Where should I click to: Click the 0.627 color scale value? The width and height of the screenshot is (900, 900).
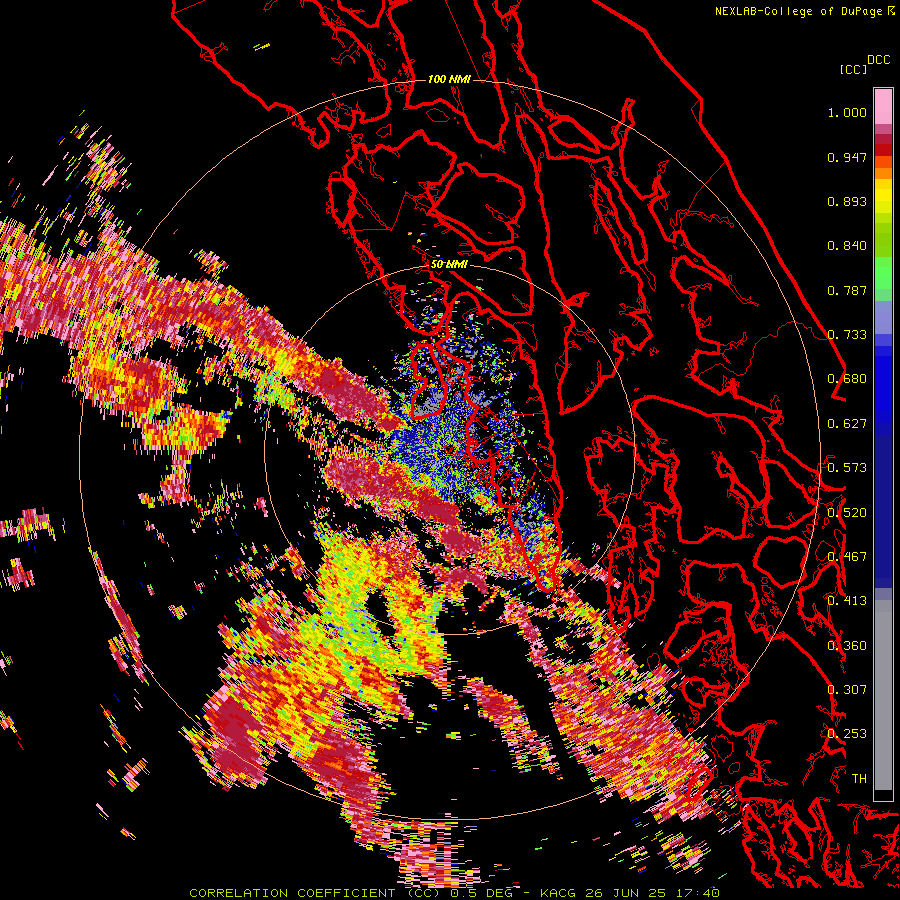point(847,424)
